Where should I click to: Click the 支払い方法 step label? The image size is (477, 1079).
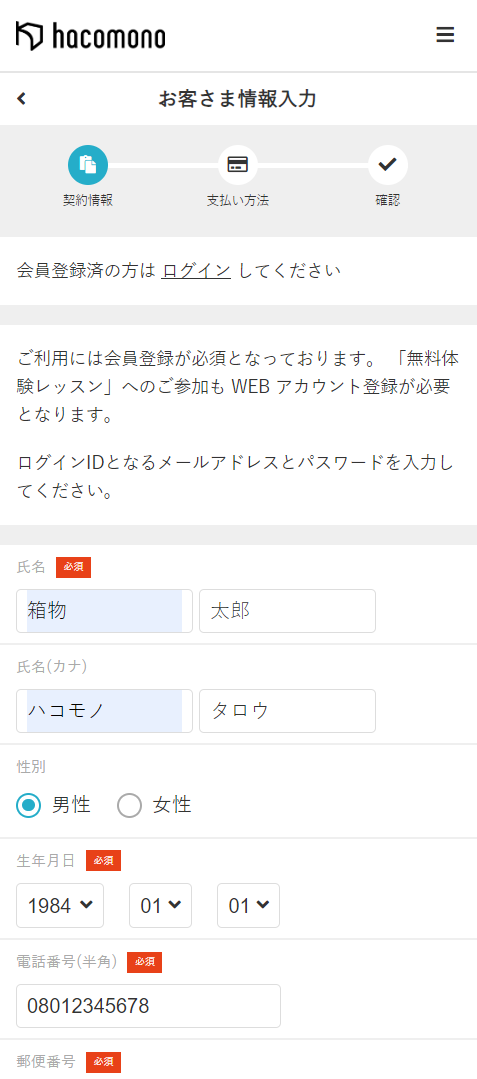point(237,201)
